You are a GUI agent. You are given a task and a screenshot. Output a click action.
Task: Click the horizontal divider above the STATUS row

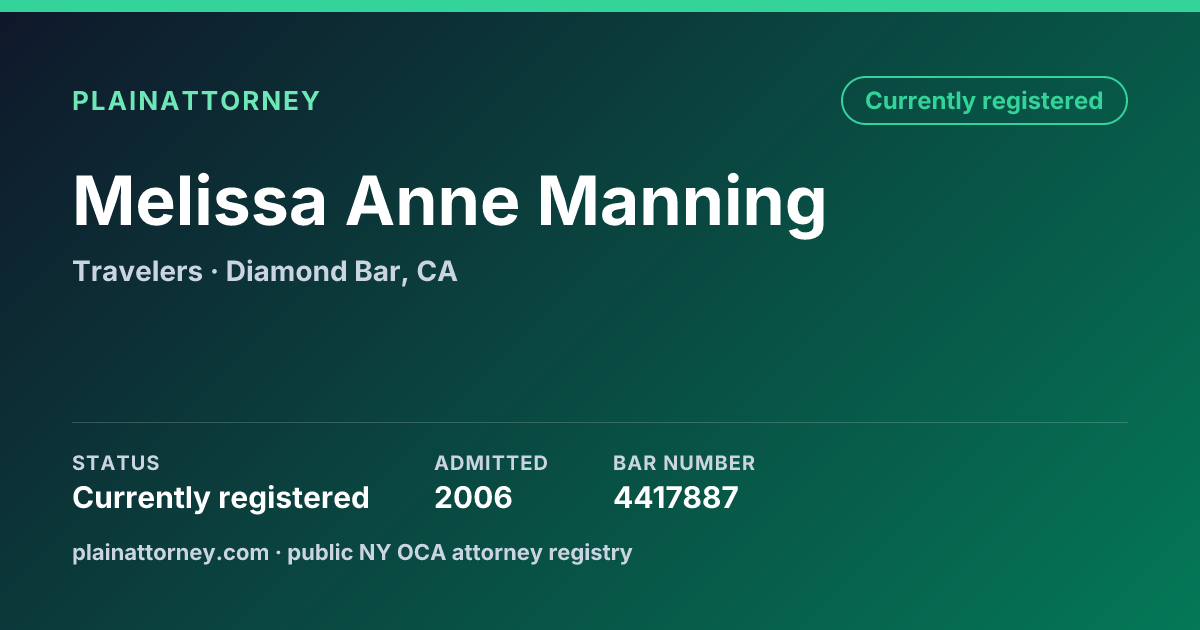pyautogui.click(x=600, y=422)
